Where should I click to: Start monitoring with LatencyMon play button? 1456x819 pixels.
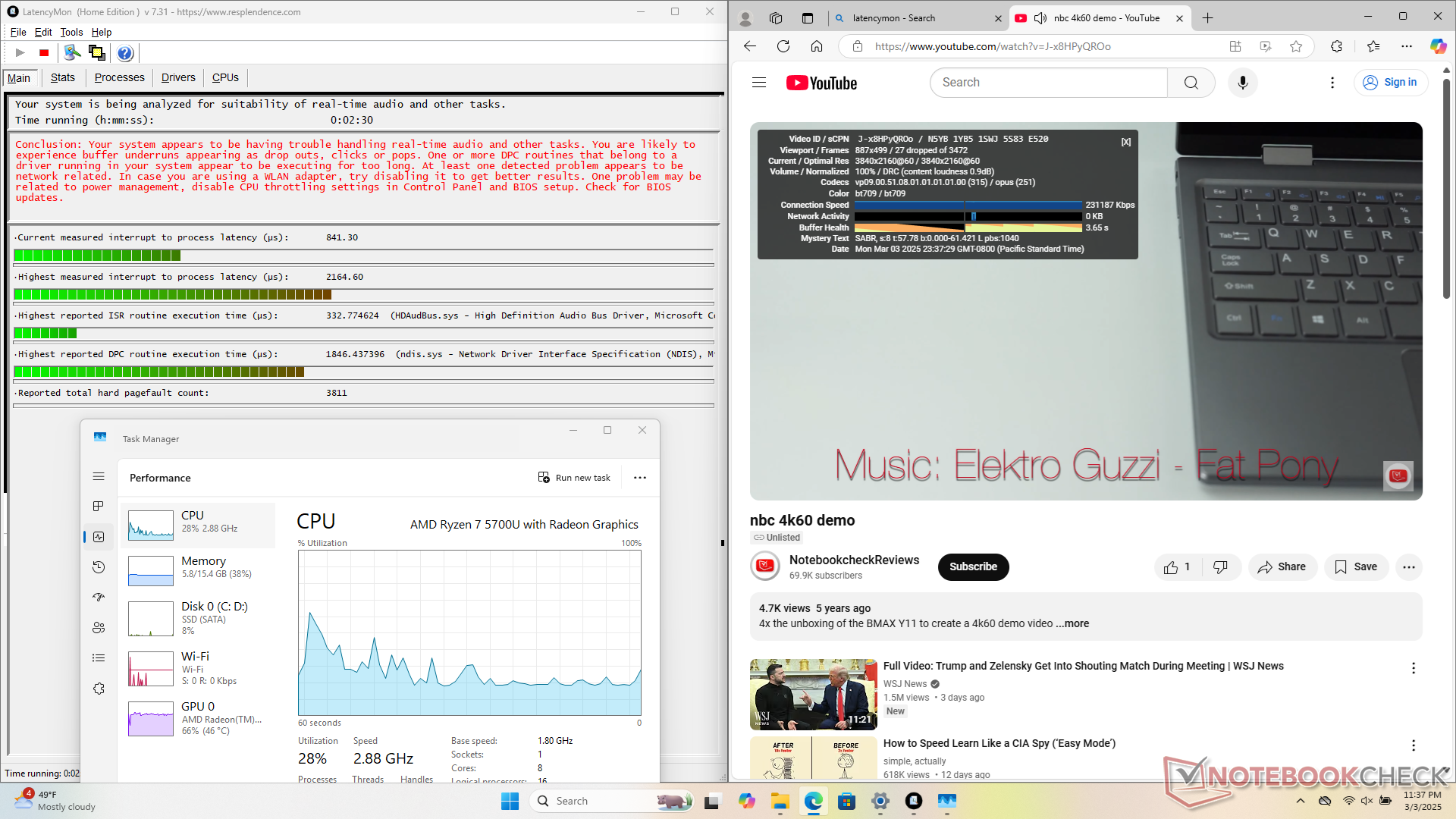point(20,52)
